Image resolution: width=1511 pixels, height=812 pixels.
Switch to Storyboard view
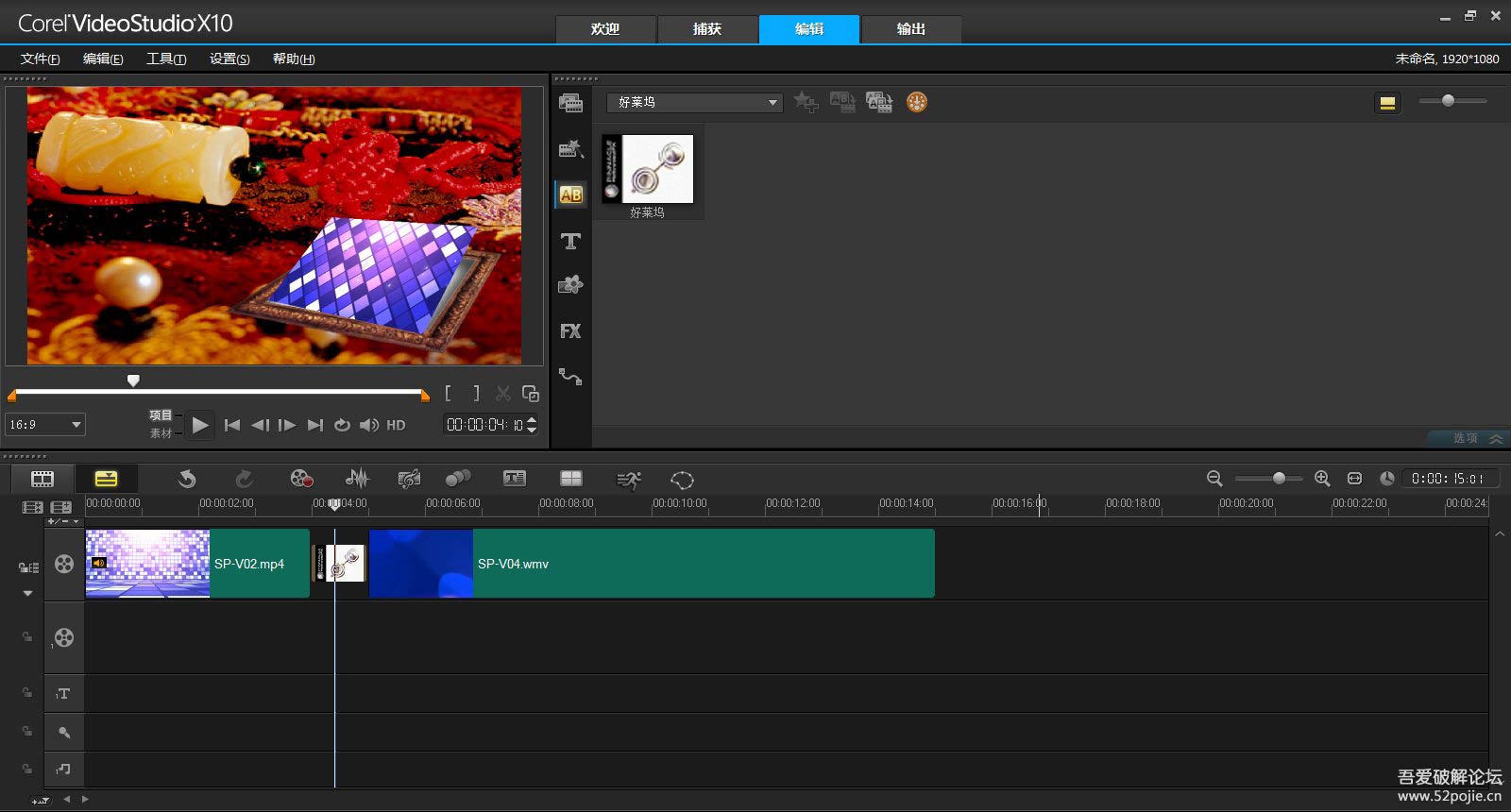click(x=42, y=479)
